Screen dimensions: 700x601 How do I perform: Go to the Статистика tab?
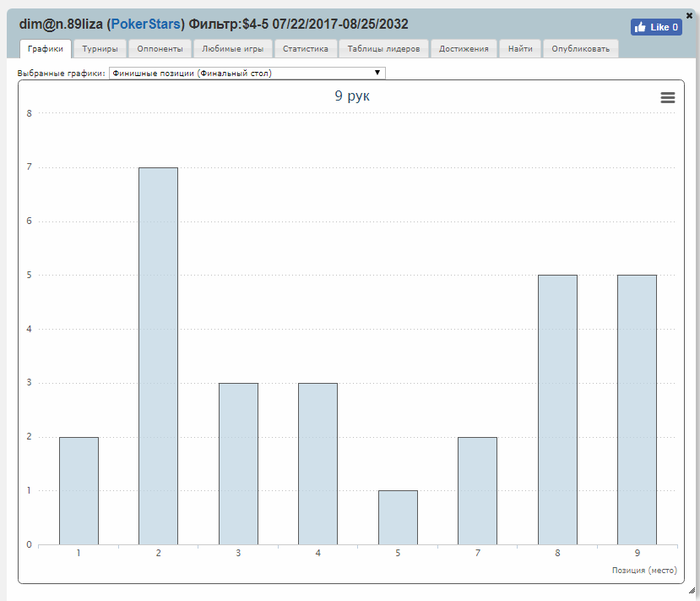[x=305, y=49]
